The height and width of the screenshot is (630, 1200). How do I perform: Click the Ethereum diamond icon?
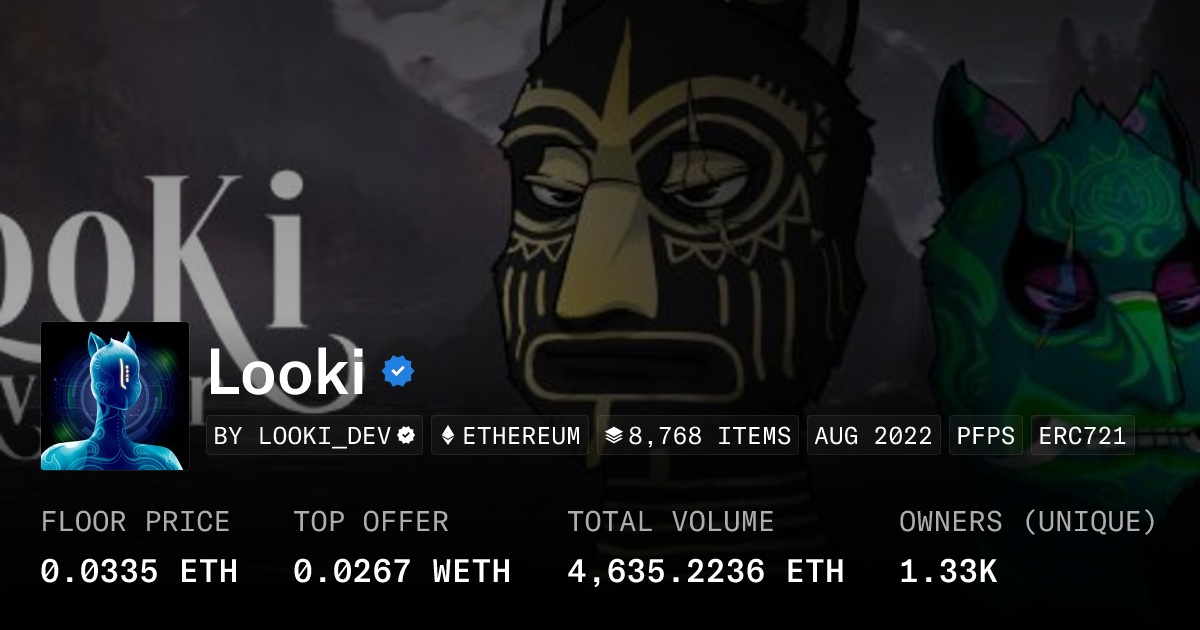click(448, 436)
